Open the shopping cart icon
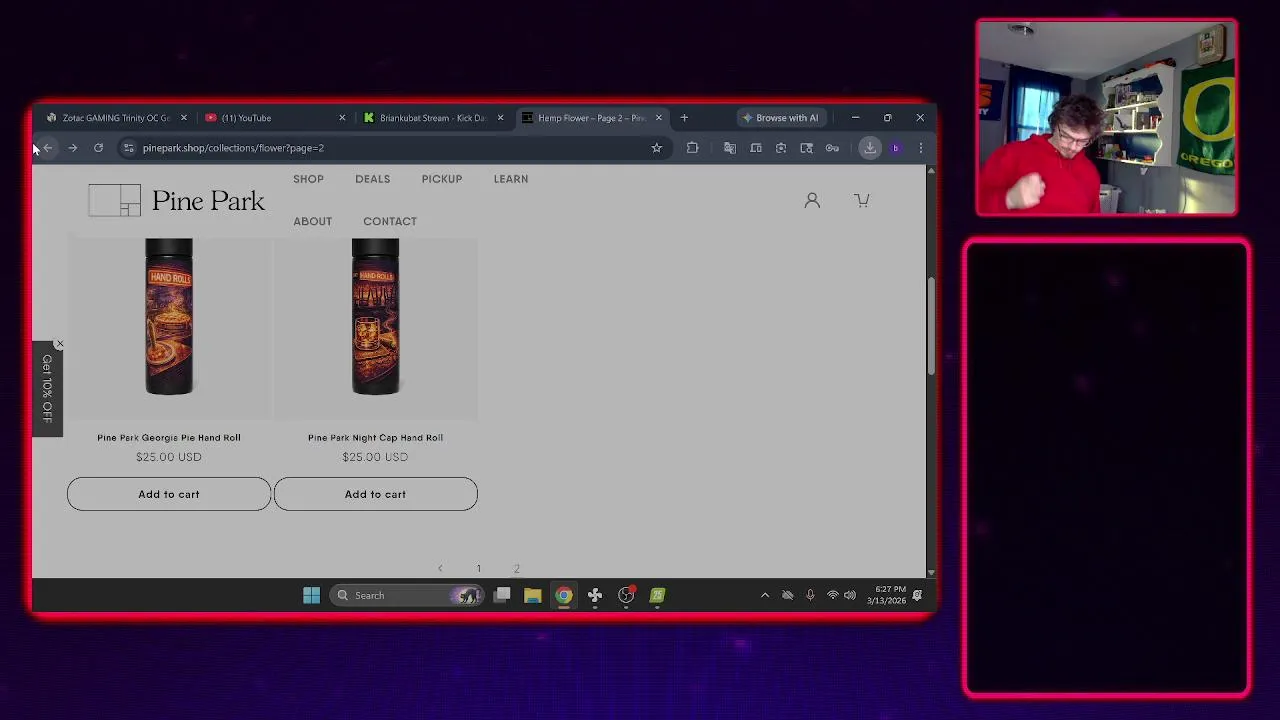Screen dimensions: 1280x720 (862, 200)
